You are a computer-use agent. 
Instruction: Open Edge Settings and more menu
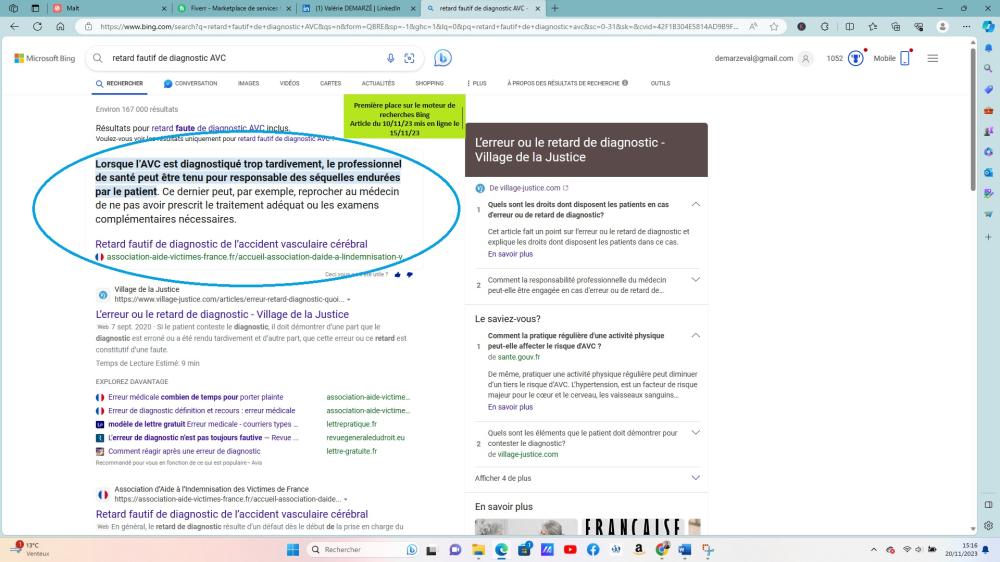(x=966, y=27)
